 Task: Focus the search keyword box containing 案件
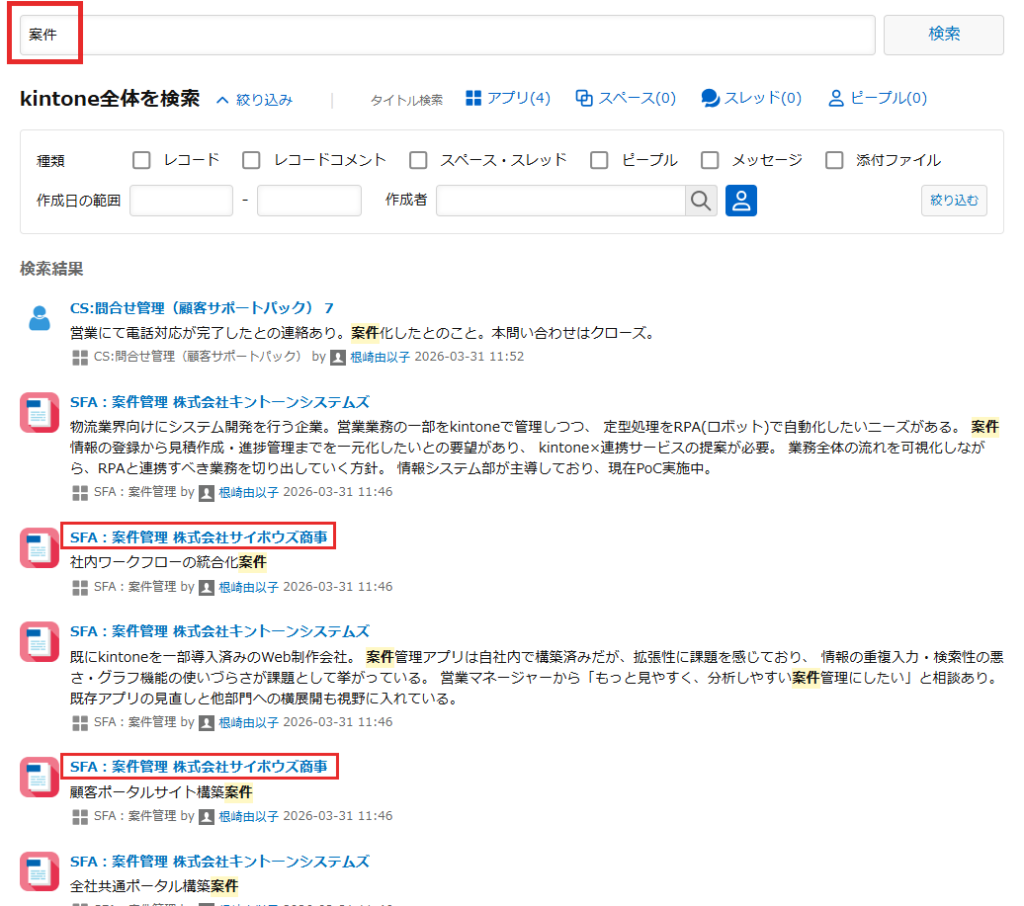pyautogui.click(x=447, y=35)
